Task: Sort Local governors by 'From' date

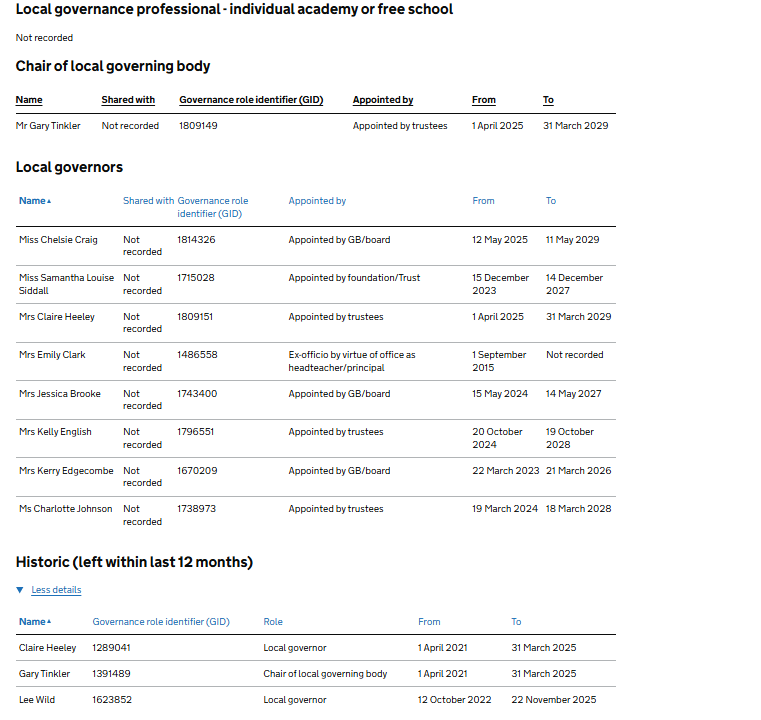Action: [x=483, y=201]
